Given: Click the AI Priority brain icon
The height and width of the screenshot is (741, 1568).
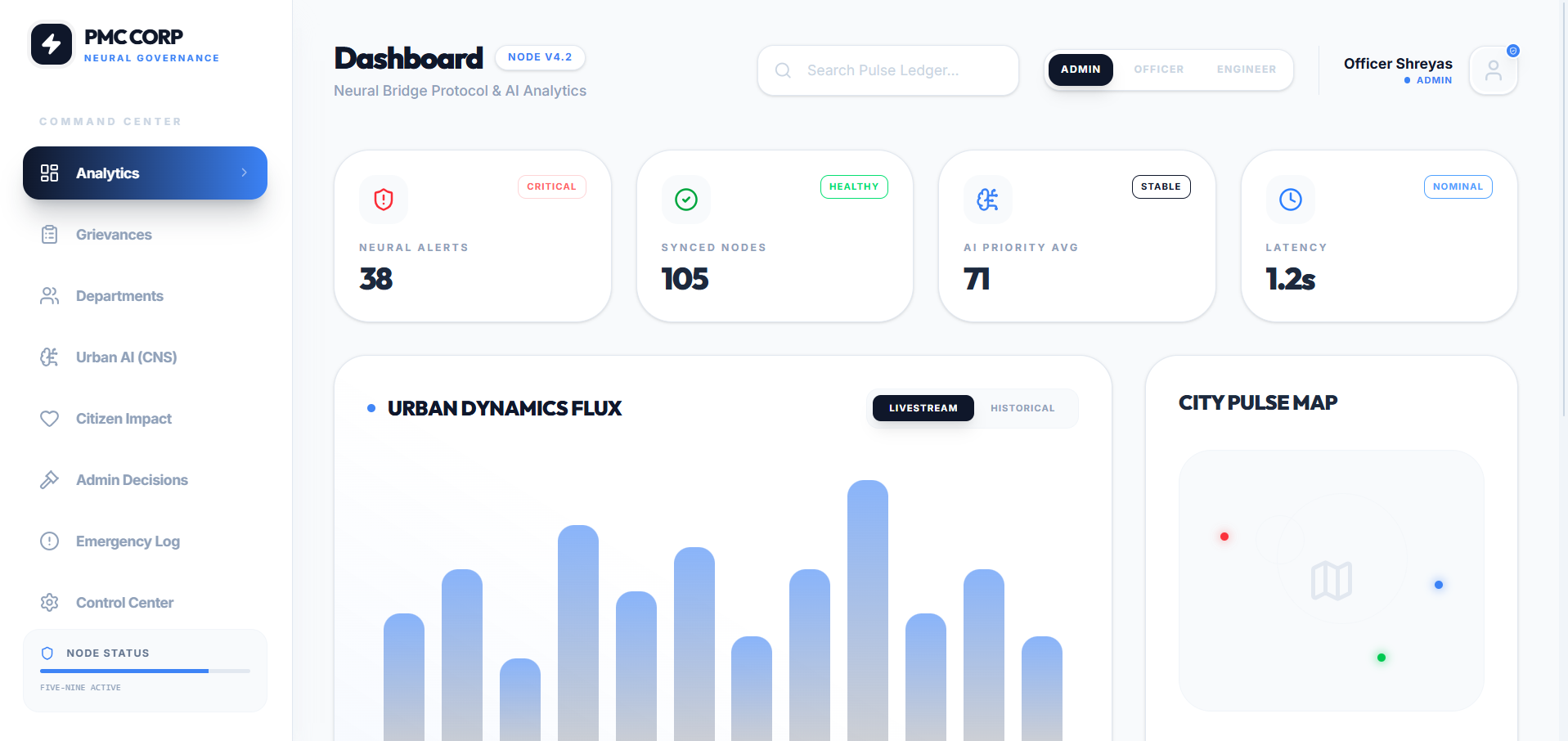Looking at the screenshot, I should (988, 200).
